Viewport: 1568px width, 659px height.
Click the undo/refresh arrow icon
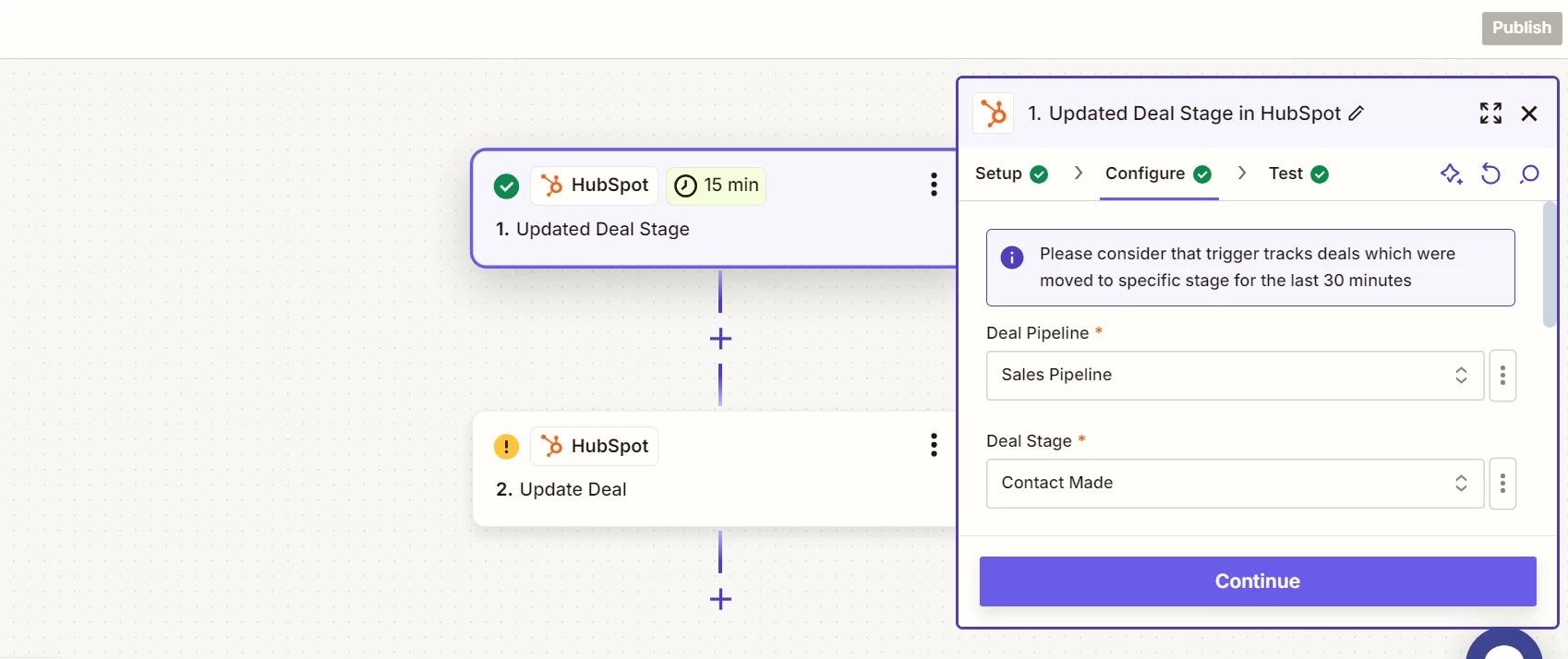1490,174
